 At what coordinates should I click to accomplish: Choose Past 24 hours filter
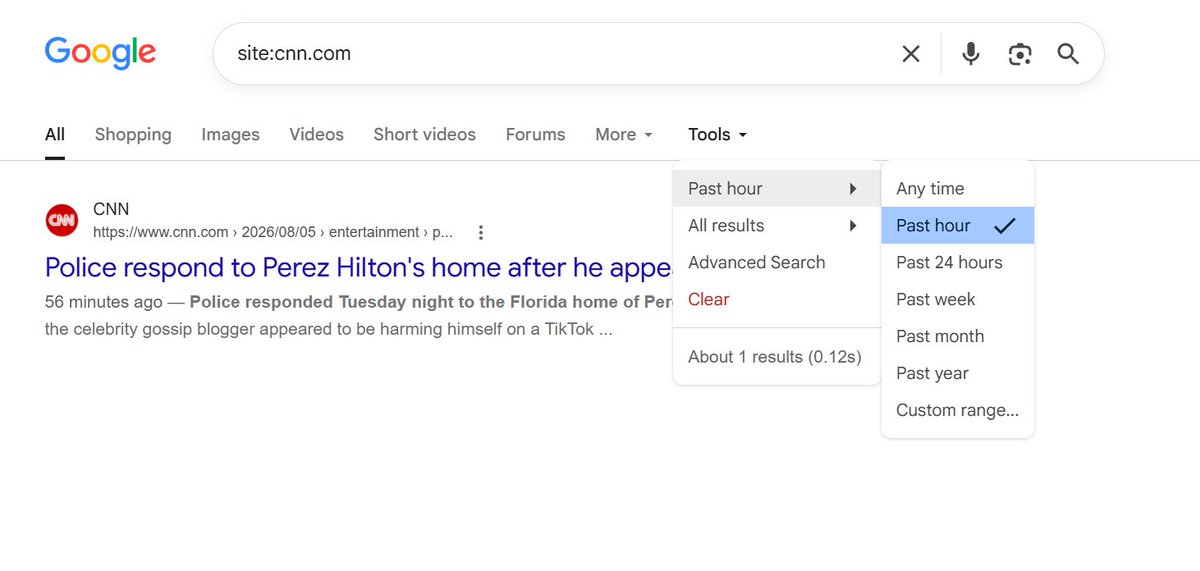[957, 263]
